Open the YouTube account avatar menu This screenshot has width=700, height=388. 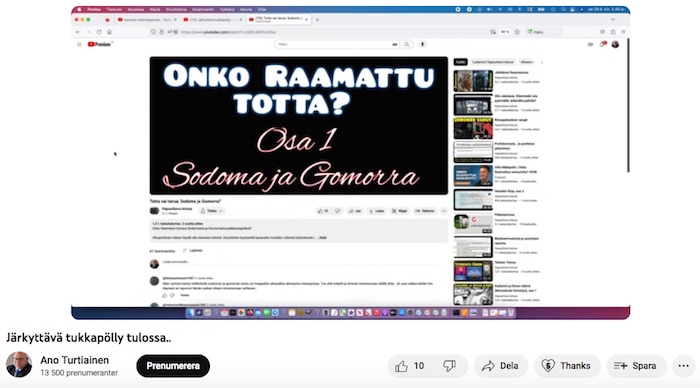click(x=615, y=44)
